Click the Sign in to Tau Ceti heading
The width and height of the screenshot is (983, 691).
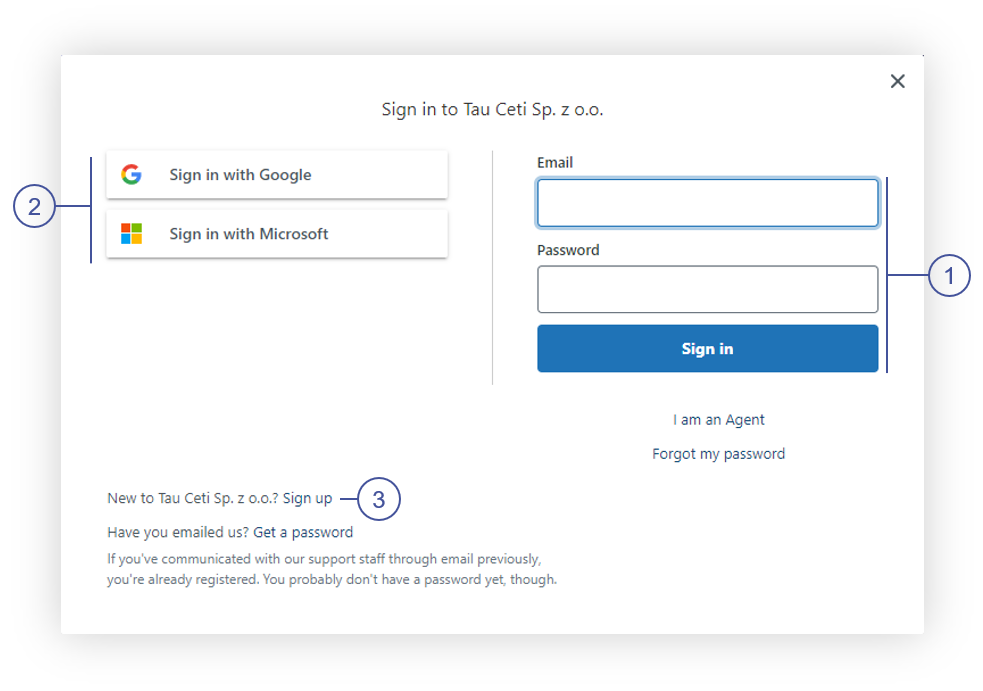coord(492,110)
